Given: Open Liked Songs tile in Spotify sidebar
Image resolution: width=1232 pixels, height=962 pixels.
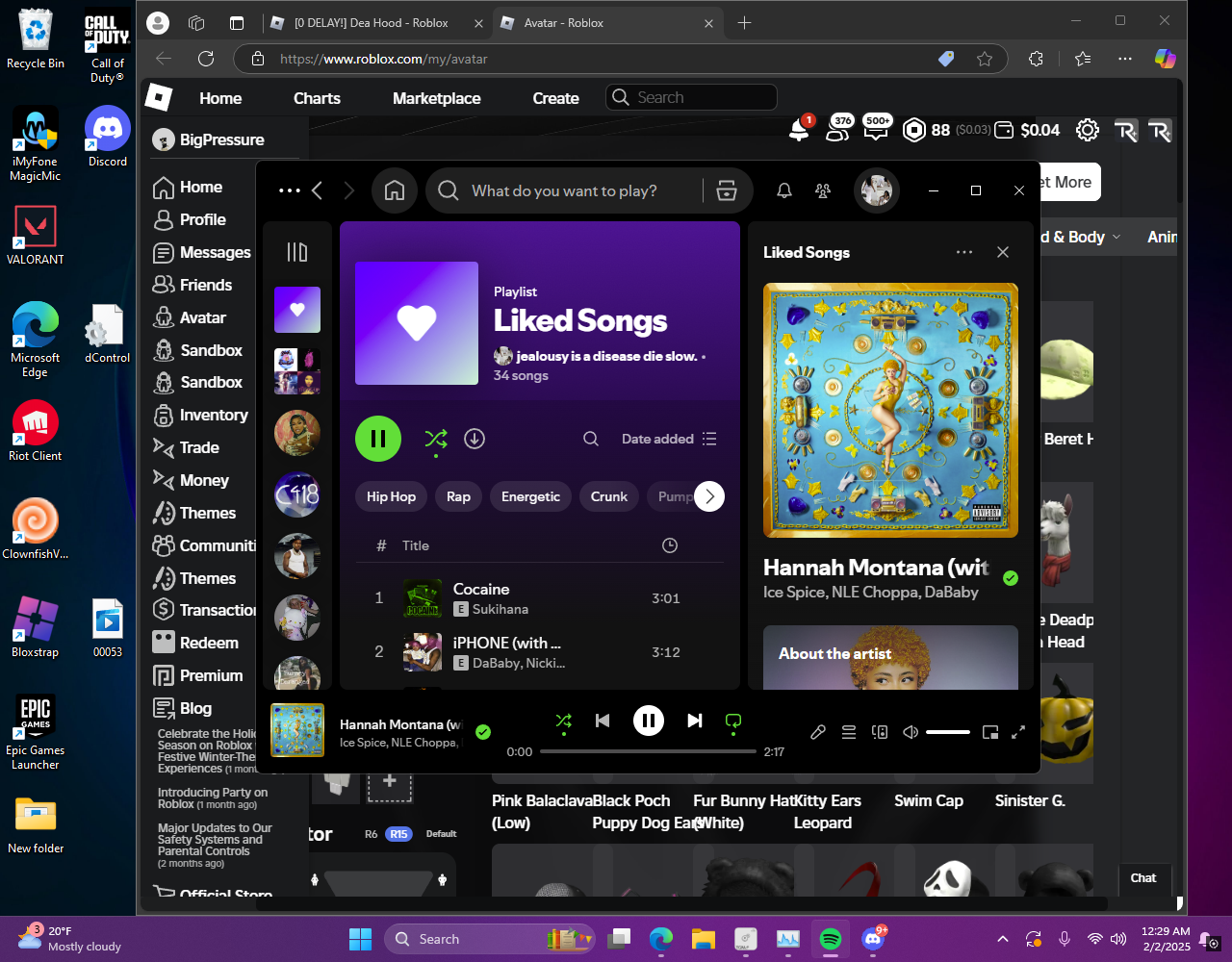Looking at the screenshot, I should pos(297,310).
